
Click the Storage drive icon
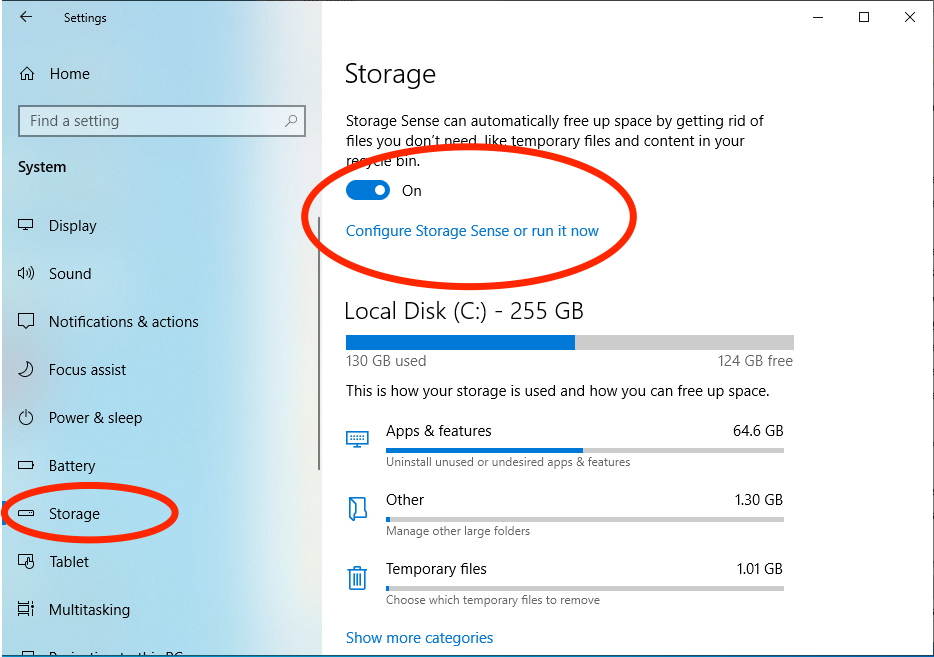pyautogui.click(x=26, y=513)
